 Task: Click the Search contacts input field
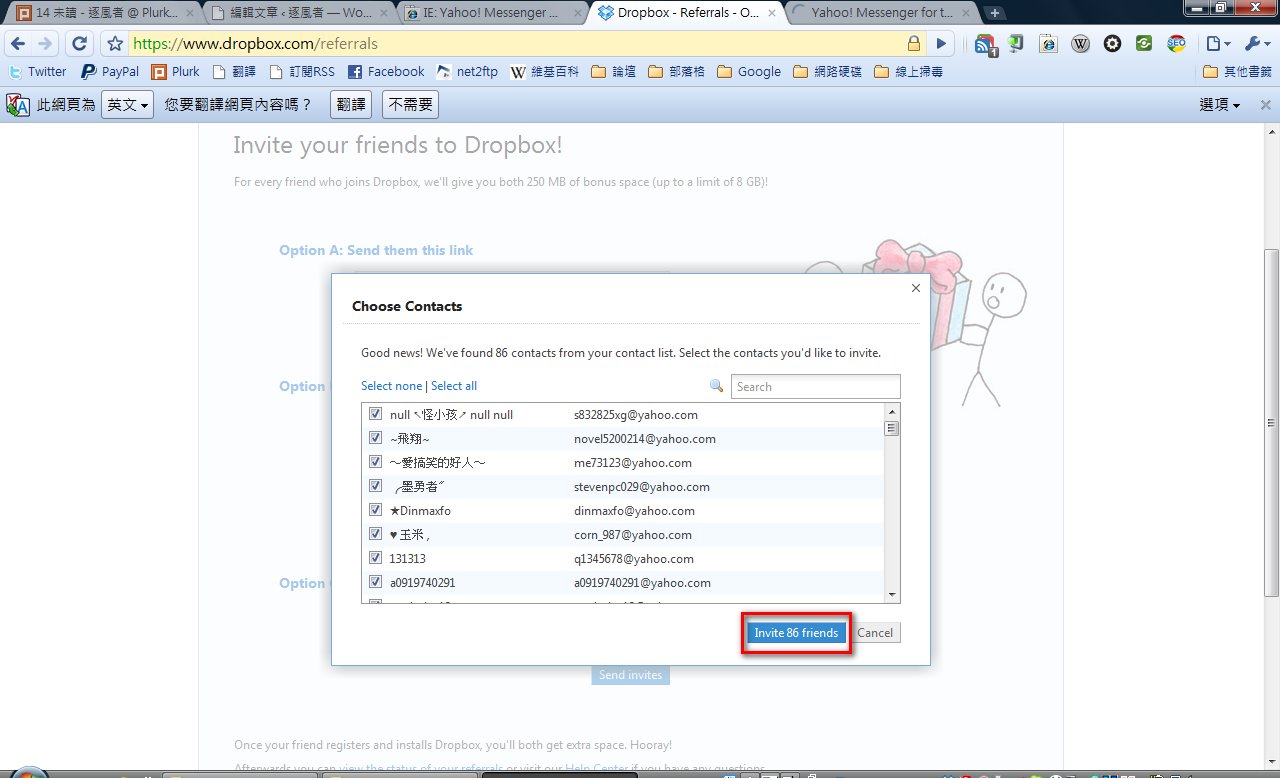pyautogui.click(x=816, y=387)
